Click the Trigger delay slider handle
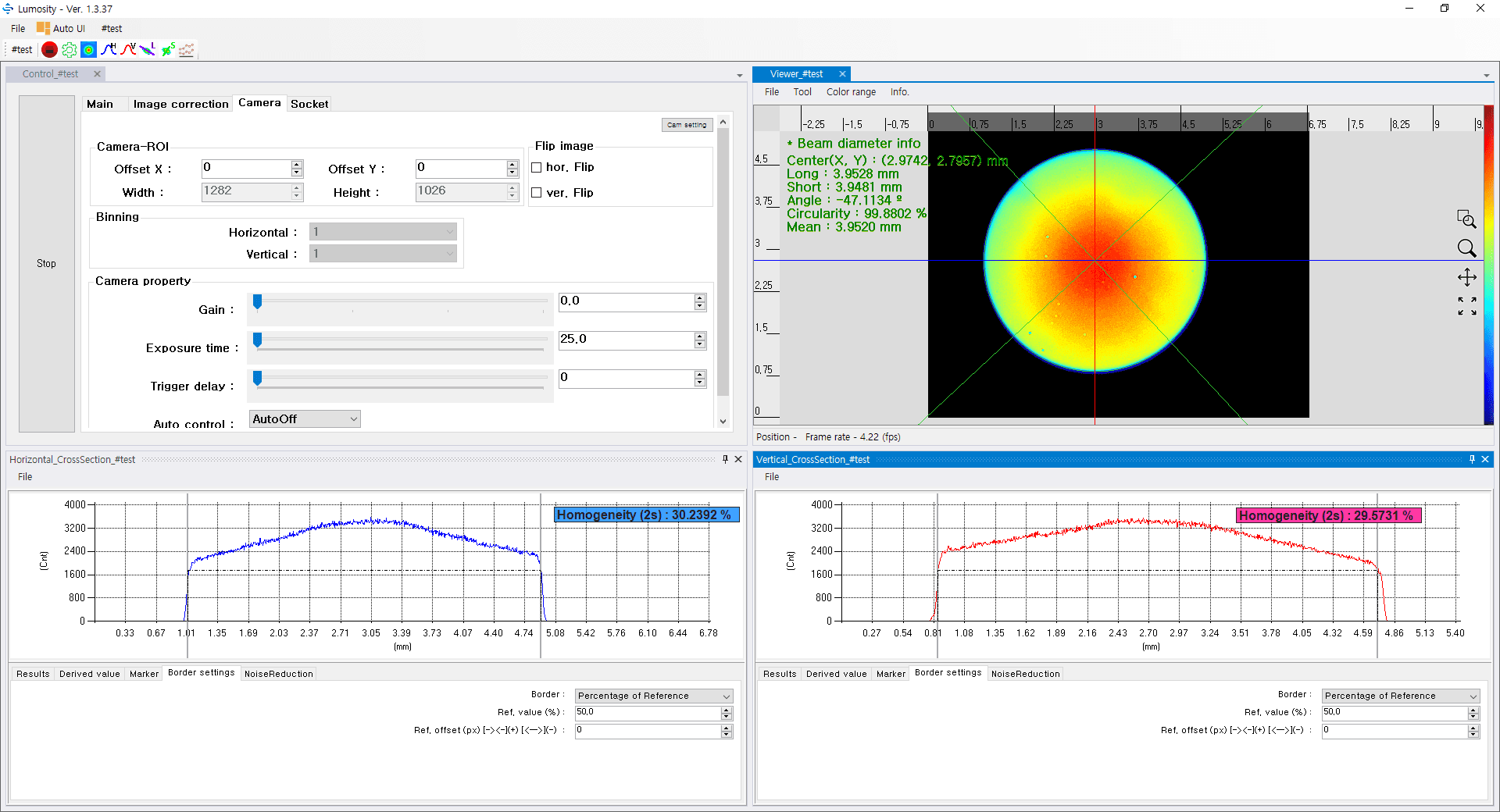 [257, 378]
